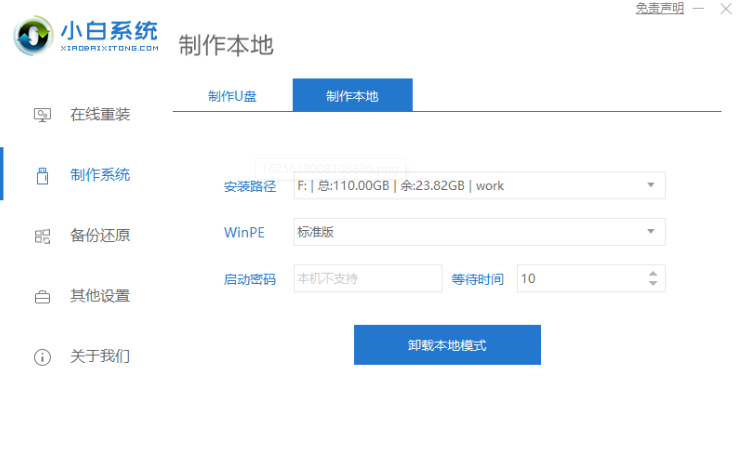Close the 小白系统 window
The height and width of the screenshot is (473, 737).
(x=726, y=8)
